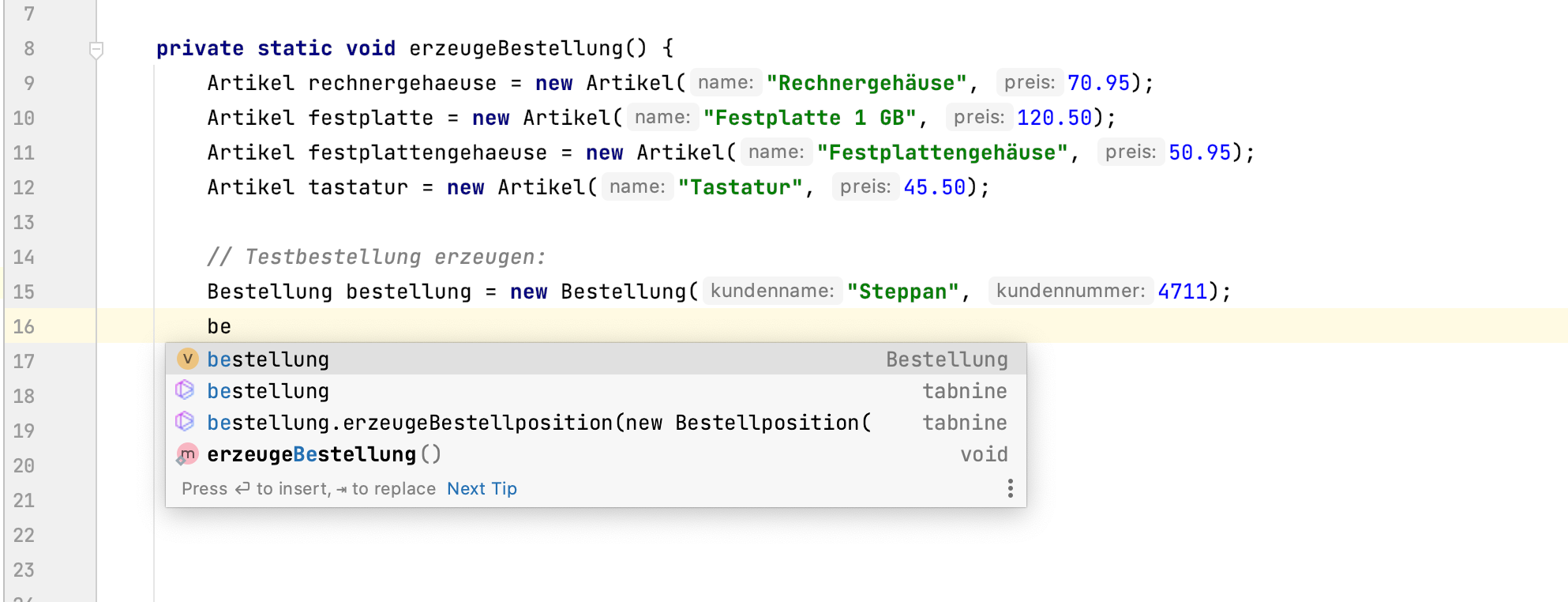Viewport: 1568px width, 602px height.
Task: Click the kundenname: inlay hint
Action: tap(771, 292)
